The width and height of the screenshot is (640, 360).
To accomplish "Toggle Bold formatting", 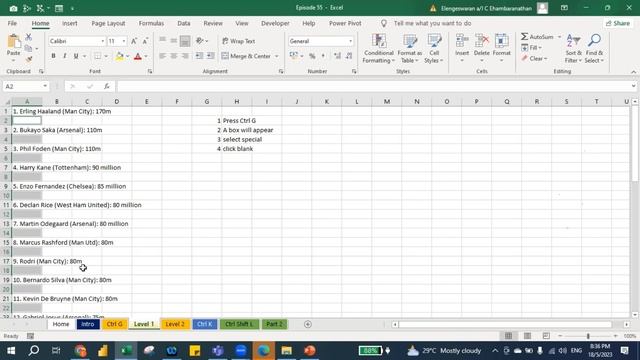I will (x=53, y=56).
